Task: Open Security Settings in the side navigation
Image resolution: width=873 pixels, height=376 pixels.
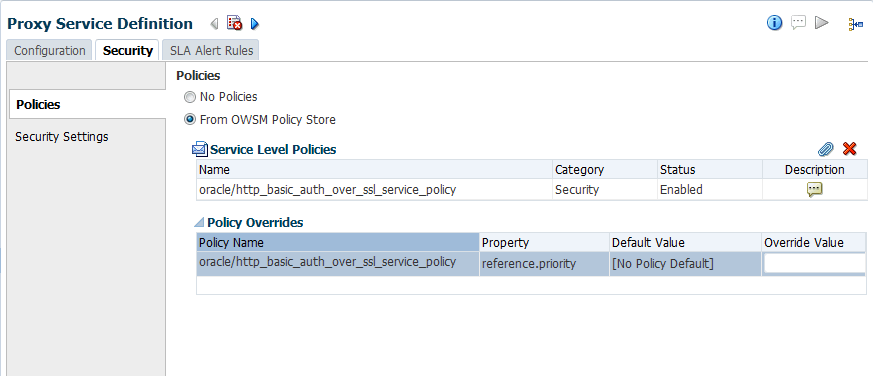Action: (x=62, y=136)
